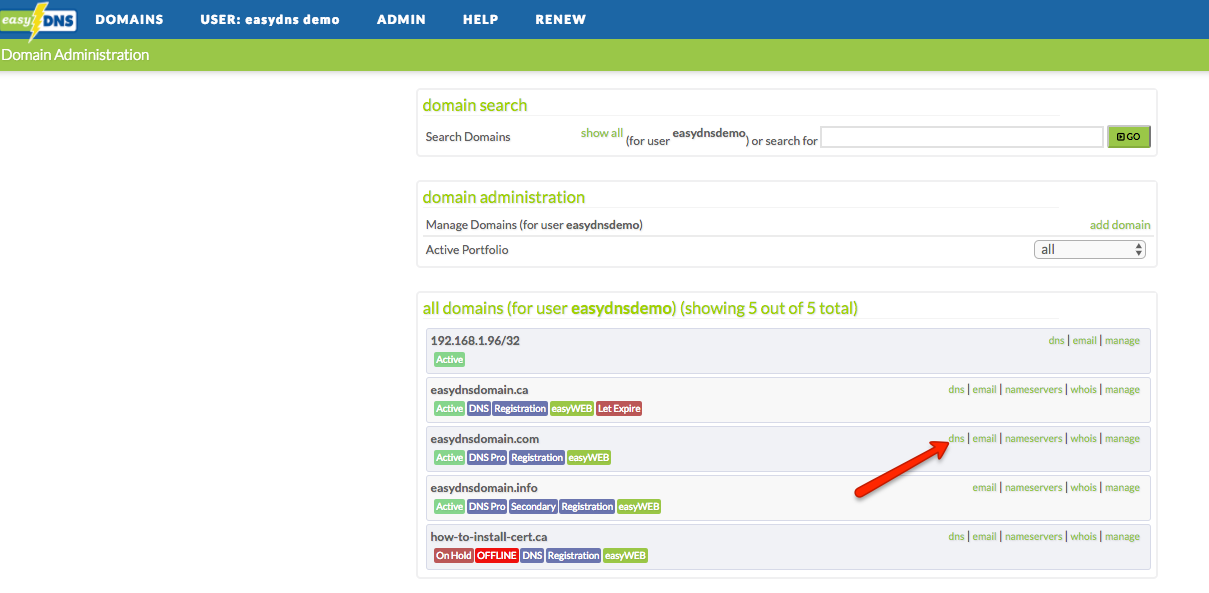
Task: Open nameservers for how-to-install-cert.ca
Action: coord(1034,537)
